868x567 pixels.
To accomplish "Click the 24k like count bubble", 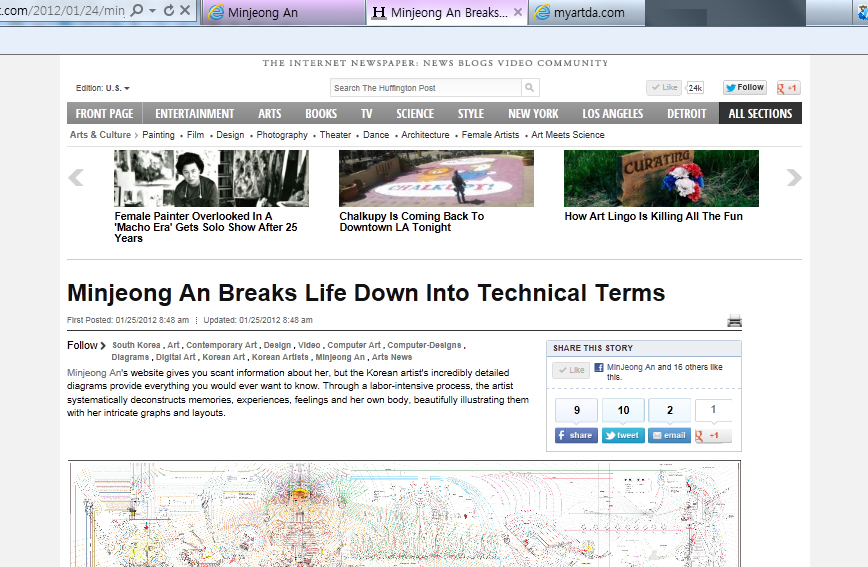I will [x=695, y=87].
